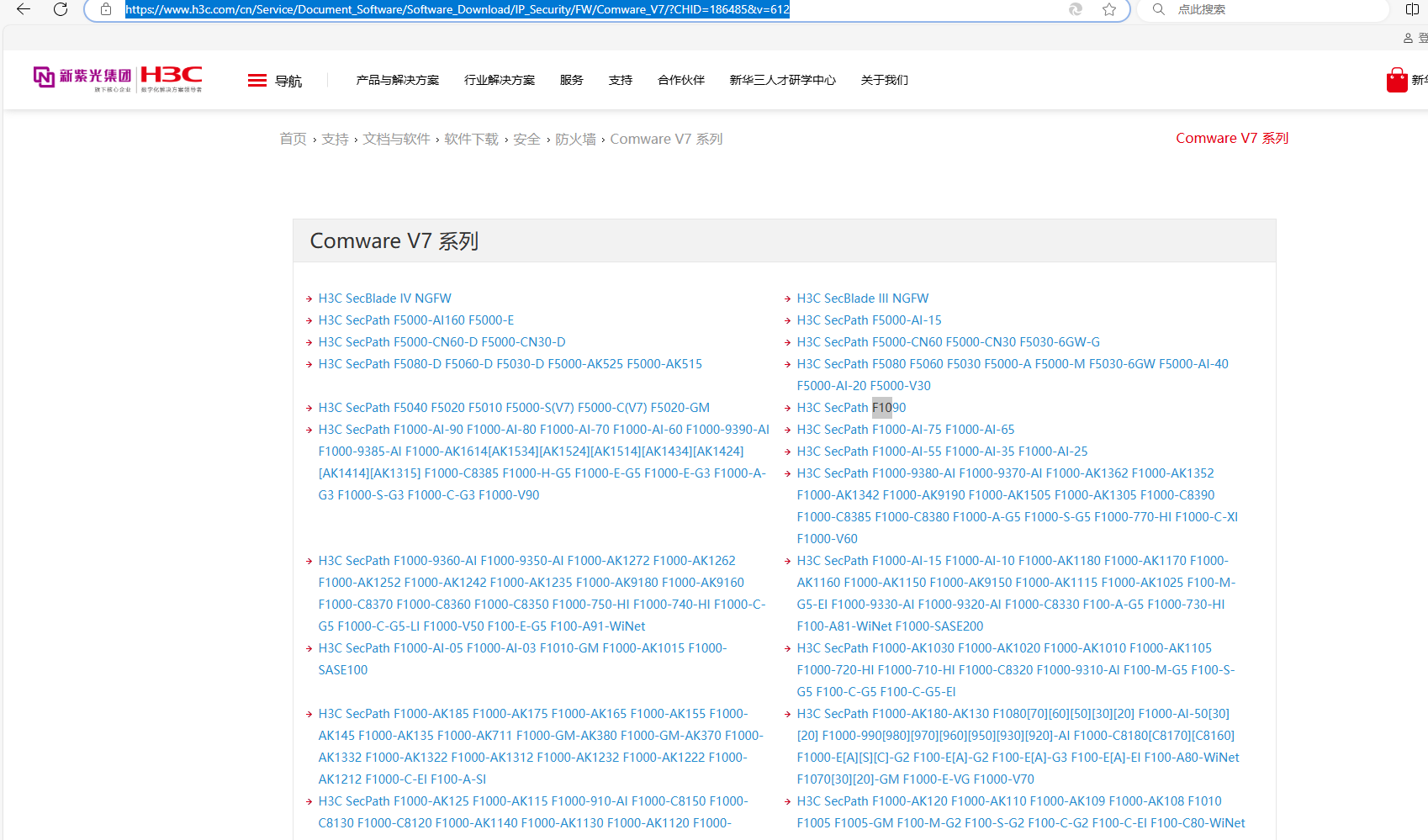Open the F1000-AI-55 F1000-AI-35 F1000-AI-25 link

pyautogui.click(x=942, y=452)
